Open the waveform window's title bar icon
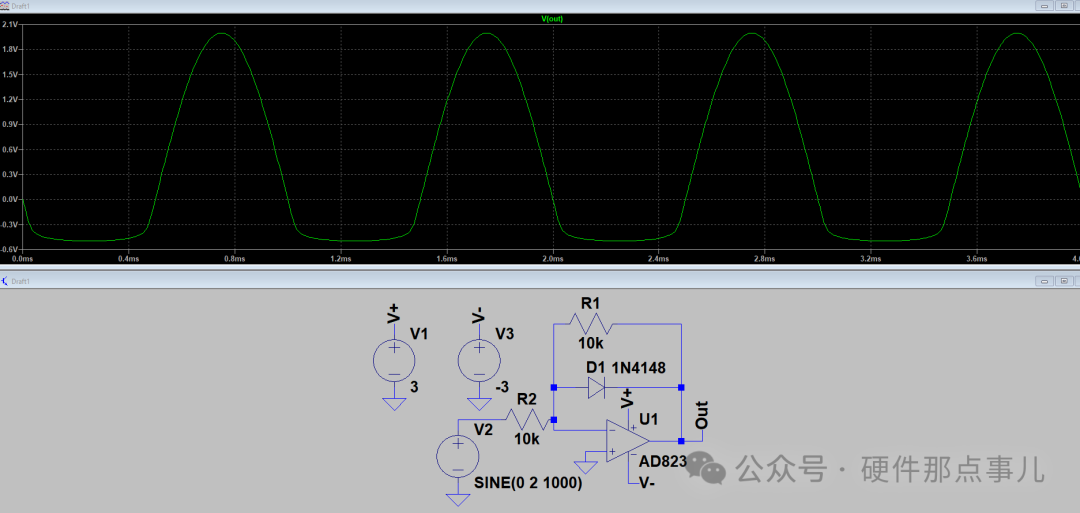 [6, 5]
